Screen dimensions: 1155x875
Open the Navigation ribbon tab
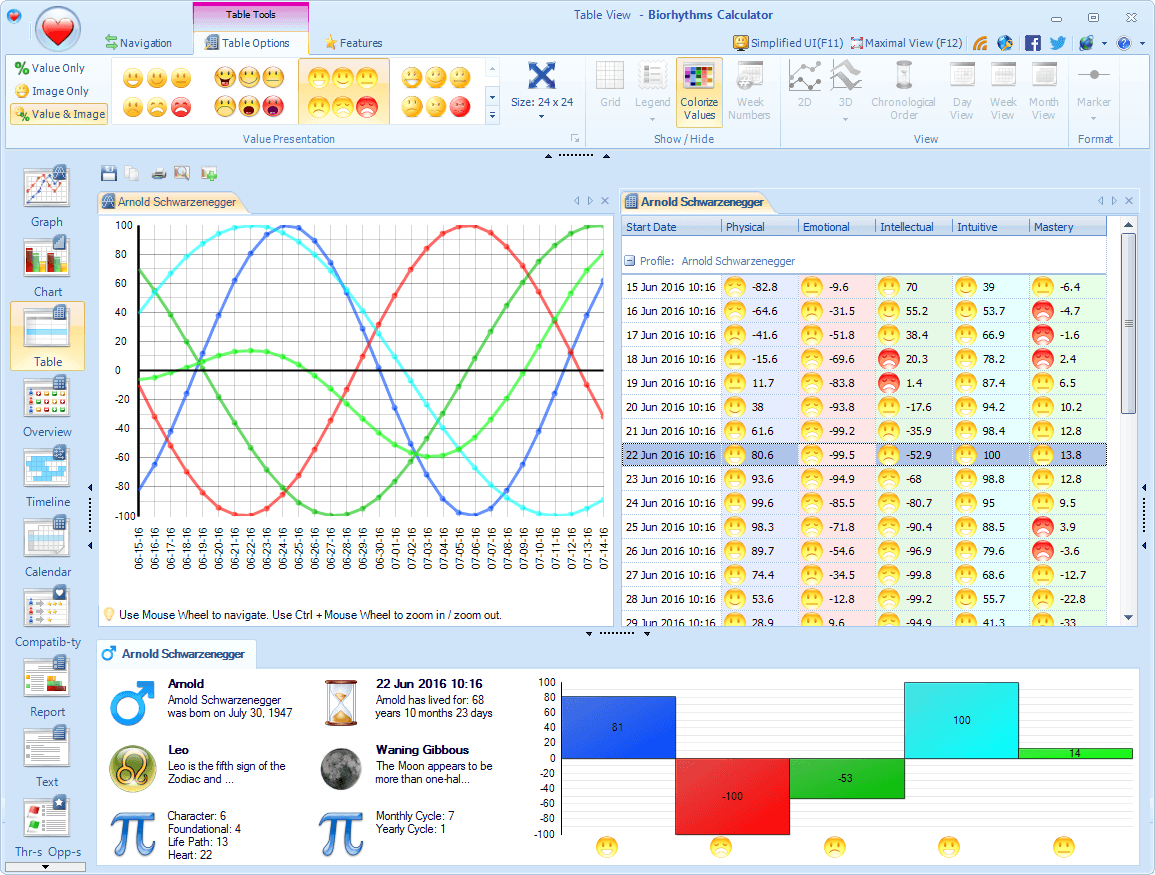pyautogui.click(x=138, y=43)
